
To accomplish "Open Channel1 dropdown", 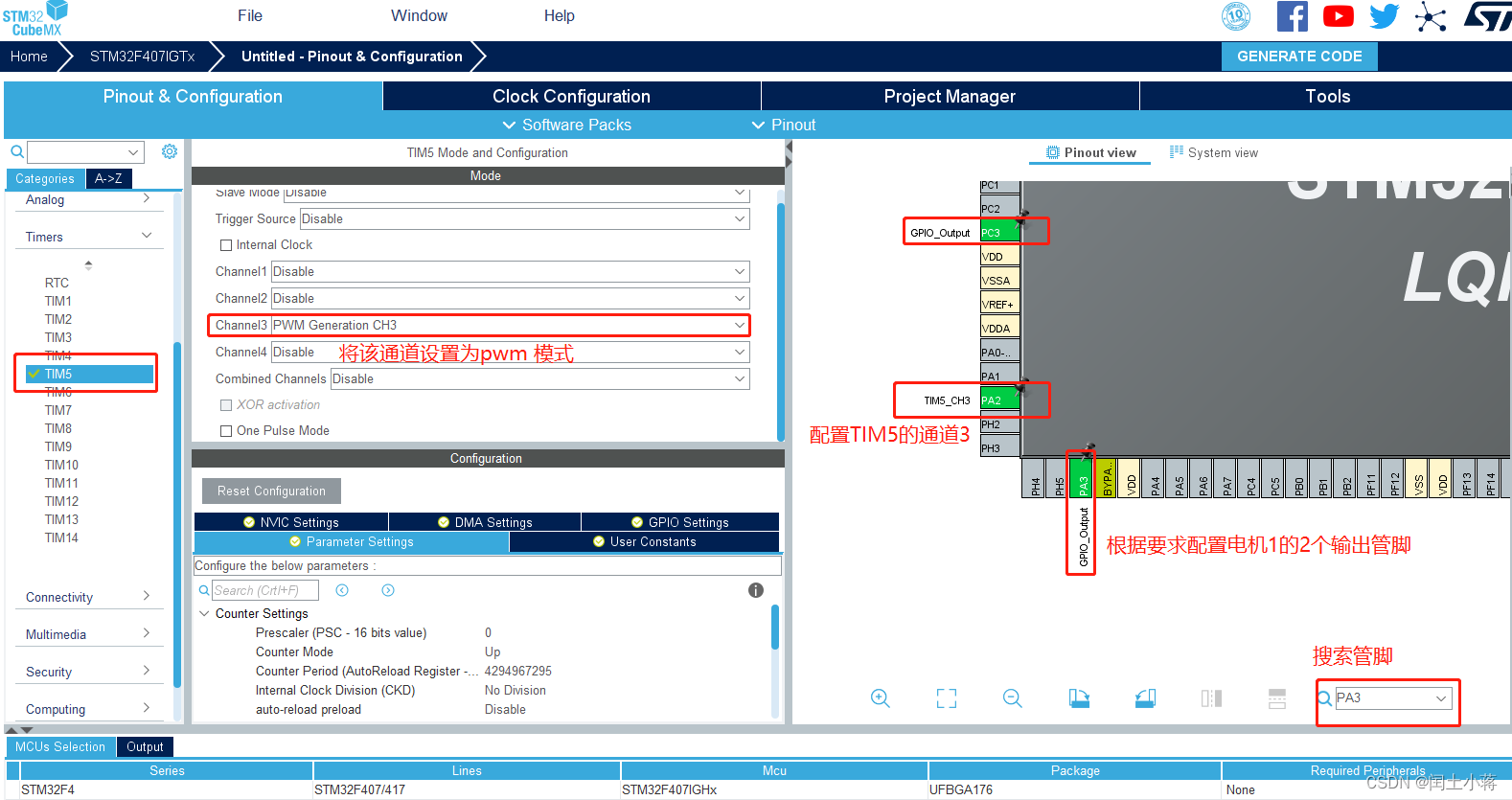I will click(511, 272).
